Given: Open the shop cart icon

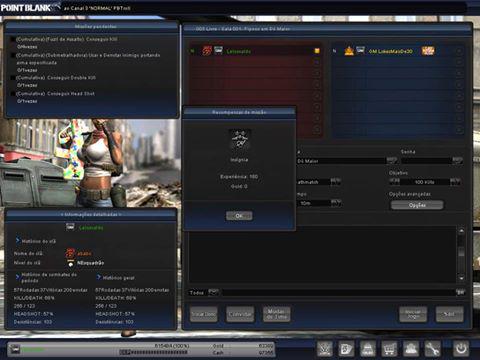Looking at the screenshot, I should (389, 349).
